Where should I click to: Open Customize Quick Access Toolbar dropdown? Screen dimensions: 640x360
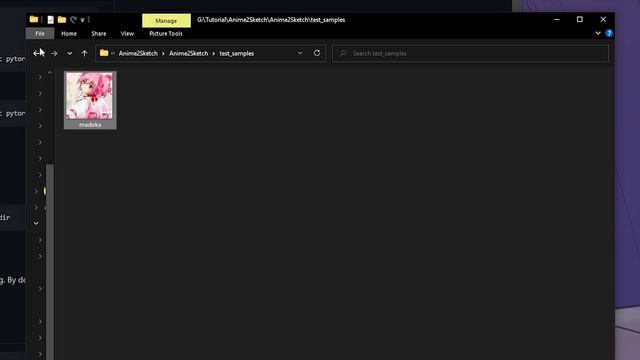click(82, 20)
